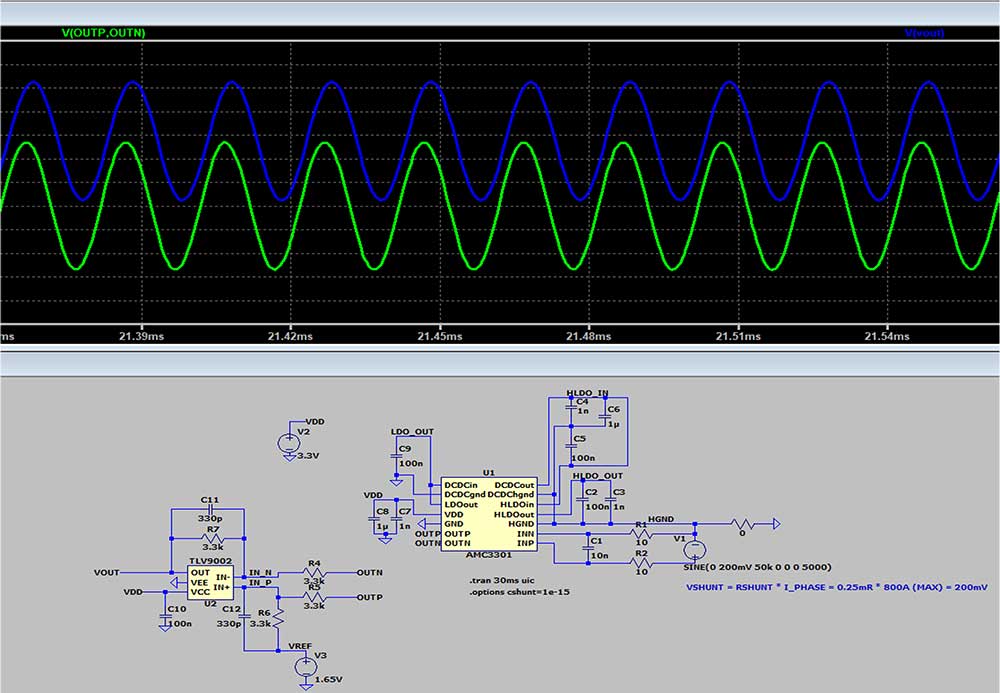Select the V2 voltage source symbol
The height and width of the screenshot is (693, 1000).
pyautogui.click(x=289, y=442)
